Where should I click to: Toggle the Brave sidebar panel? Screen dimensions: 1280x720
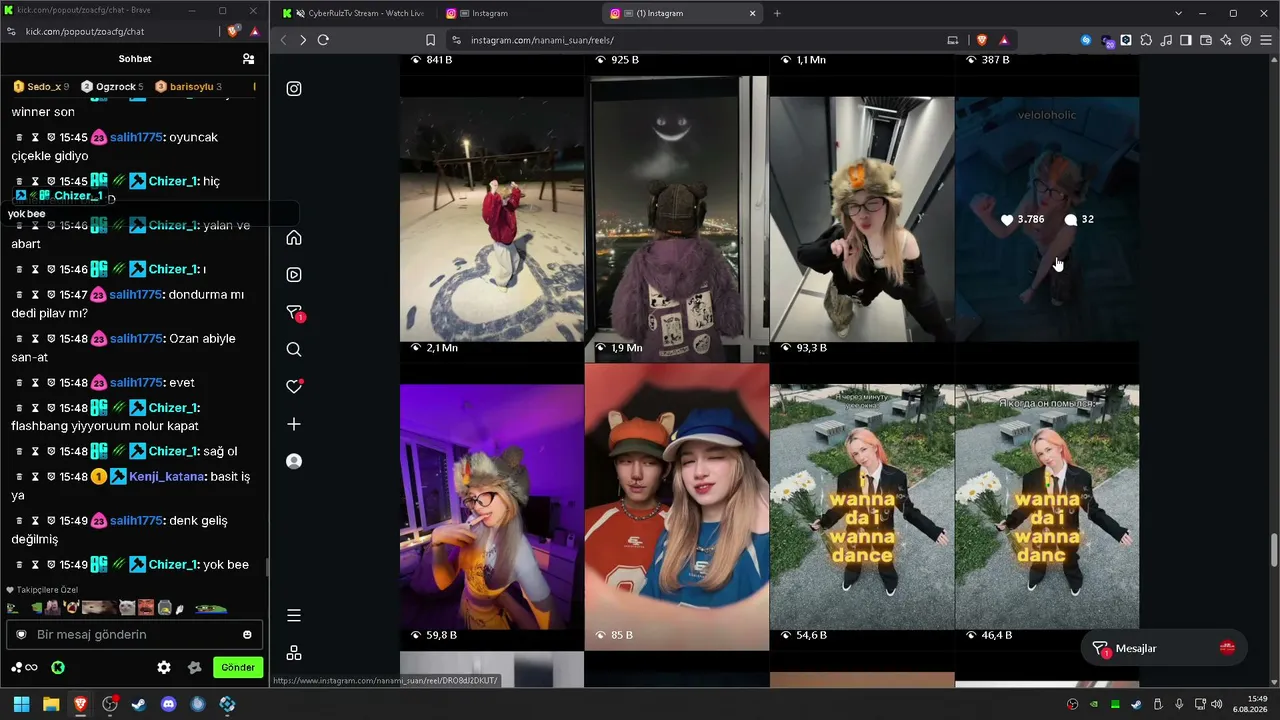pyautogui.click(x=1186, y=40)
